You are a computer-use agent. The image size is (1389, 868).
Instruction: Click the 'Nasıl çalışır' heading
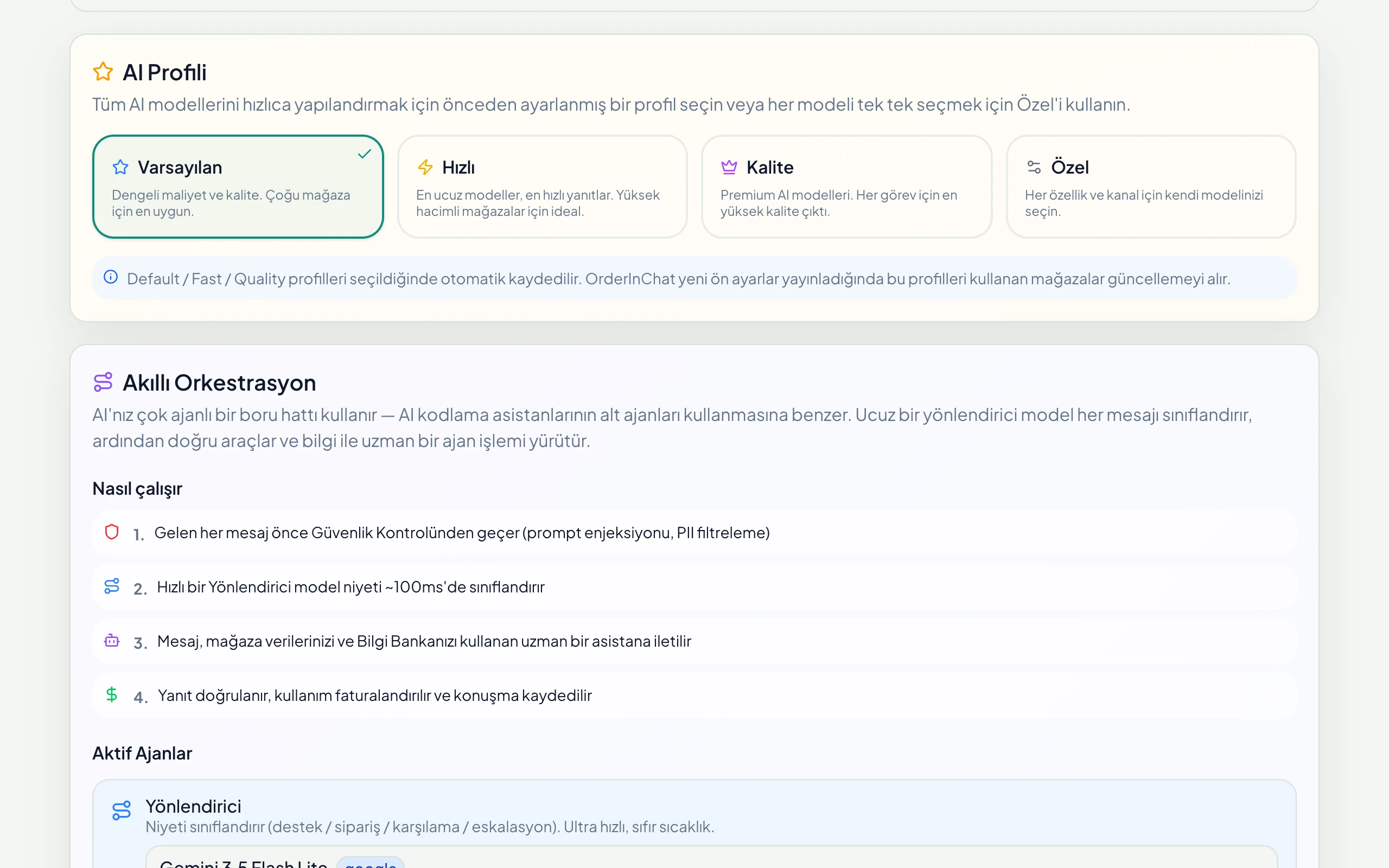click(137, 489)
